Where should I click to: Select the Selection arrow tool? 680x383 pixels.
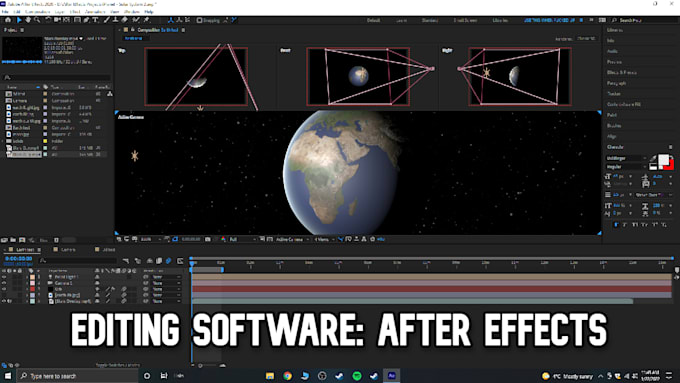(x=19, y=20)
